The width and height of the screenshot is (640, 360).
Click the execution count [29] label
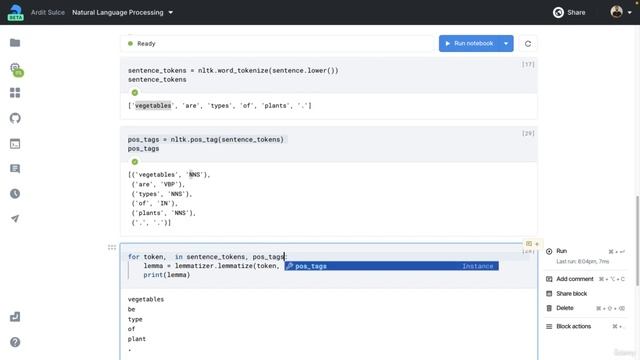(528, 133)
